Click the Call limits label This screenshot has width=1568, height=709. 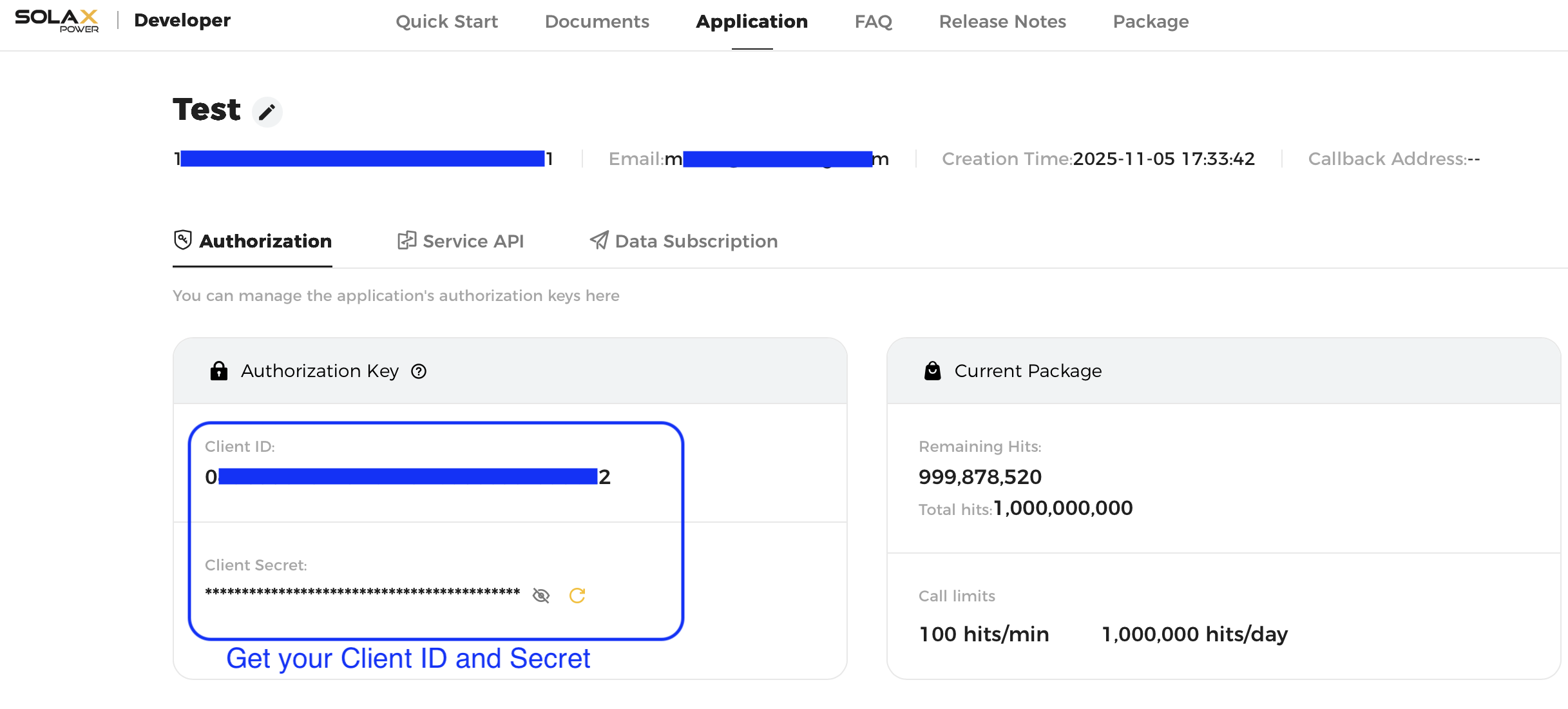click(957, 596)
